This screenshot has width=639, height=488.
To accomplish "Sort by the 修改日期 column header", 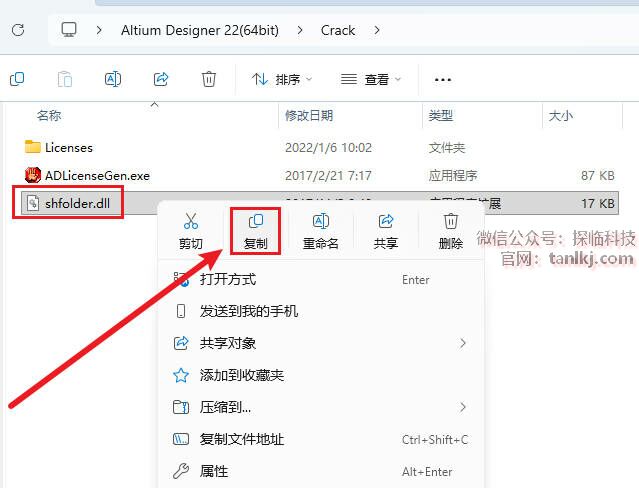I will pos(309,115).
